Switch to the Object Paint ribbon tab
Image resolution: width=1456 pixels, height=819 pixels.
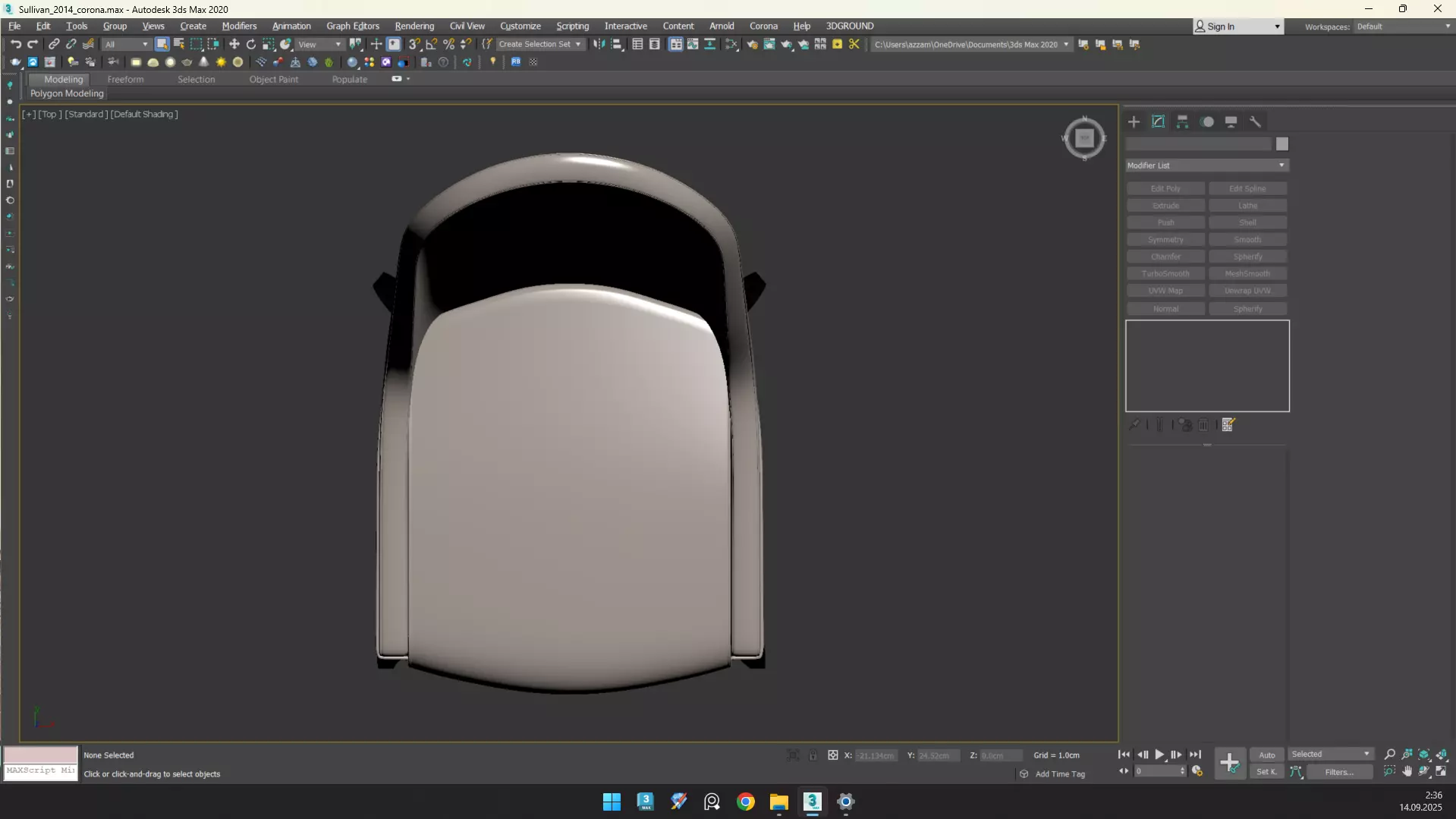pyautogui.click(x=273, y=79)
